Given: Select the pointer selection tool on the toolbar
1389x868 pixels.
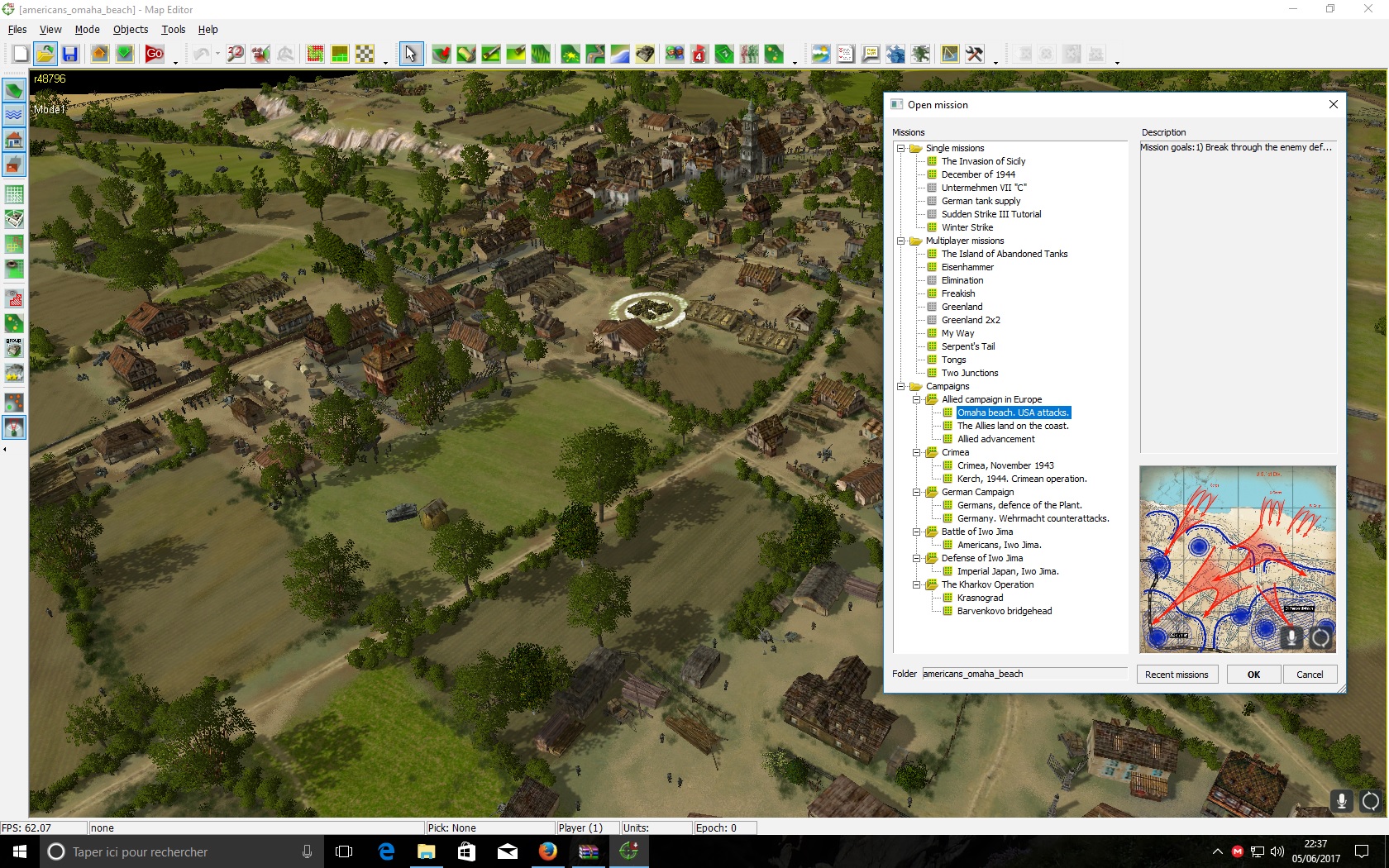Looking at the screenshot, I should coord(411,54).
